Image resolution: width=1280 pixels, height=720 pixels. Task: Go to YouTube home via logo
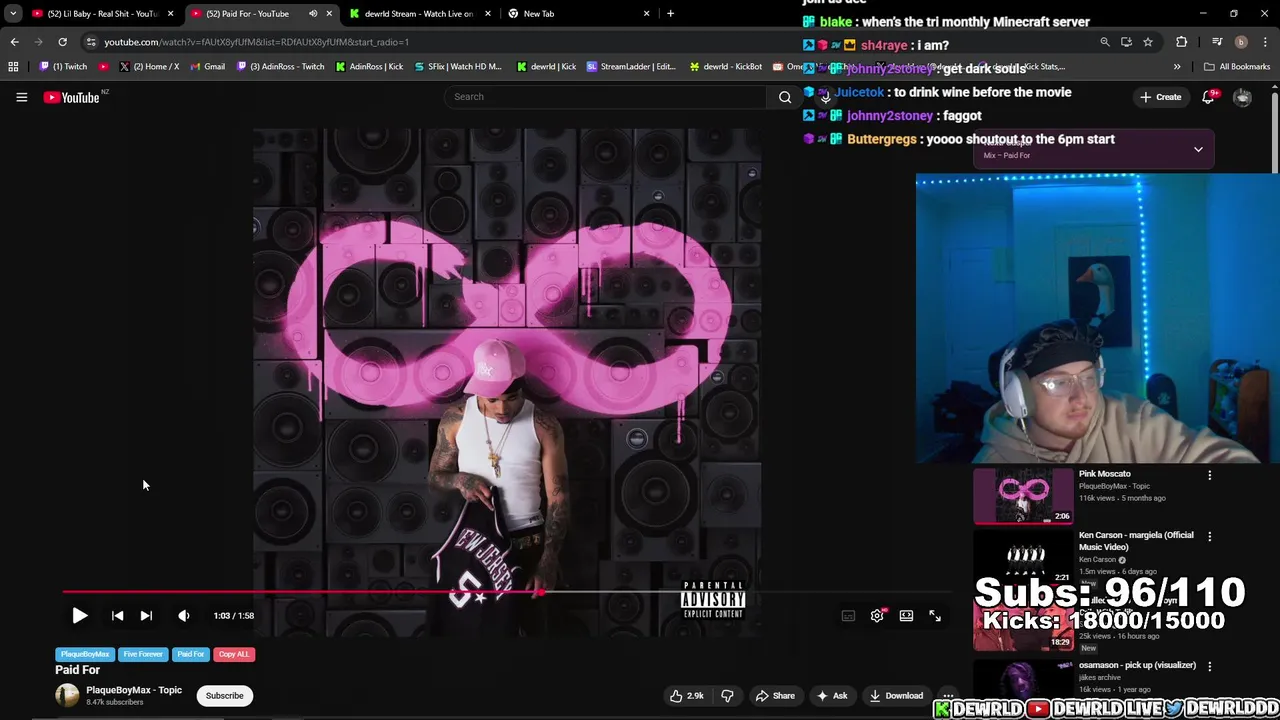(72, 97)
